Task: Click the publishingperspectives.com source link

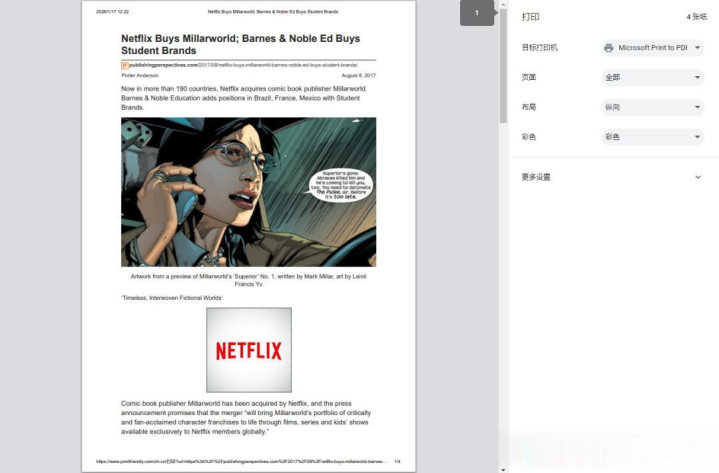Action: tap(243, 65)
